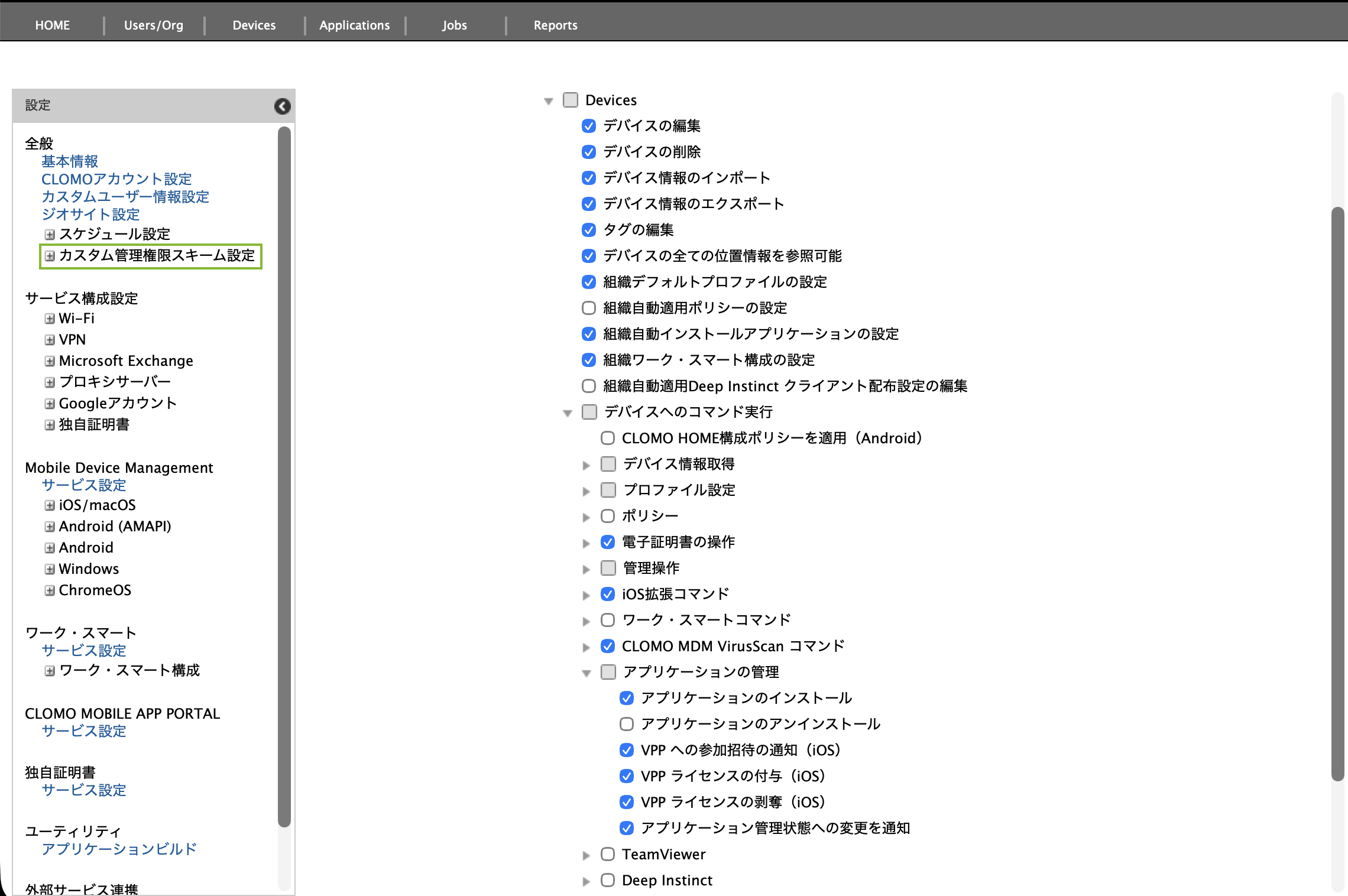The height and width of the screenshot is (896, 1348).
Task: Expand the Wi-Fi plus icon
Action: click(50, 319)
